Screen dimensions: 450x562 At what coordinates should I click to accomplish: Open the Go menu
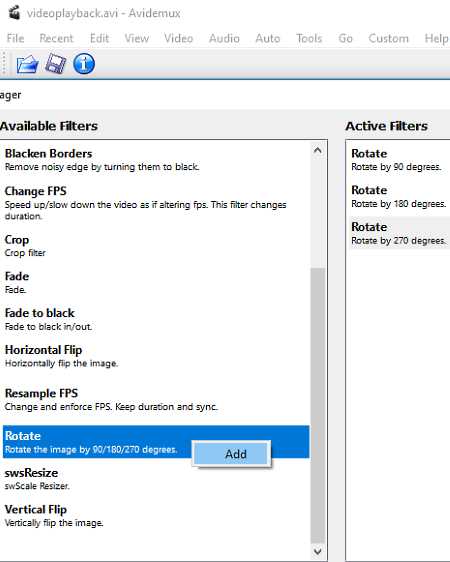click(345, 38)
